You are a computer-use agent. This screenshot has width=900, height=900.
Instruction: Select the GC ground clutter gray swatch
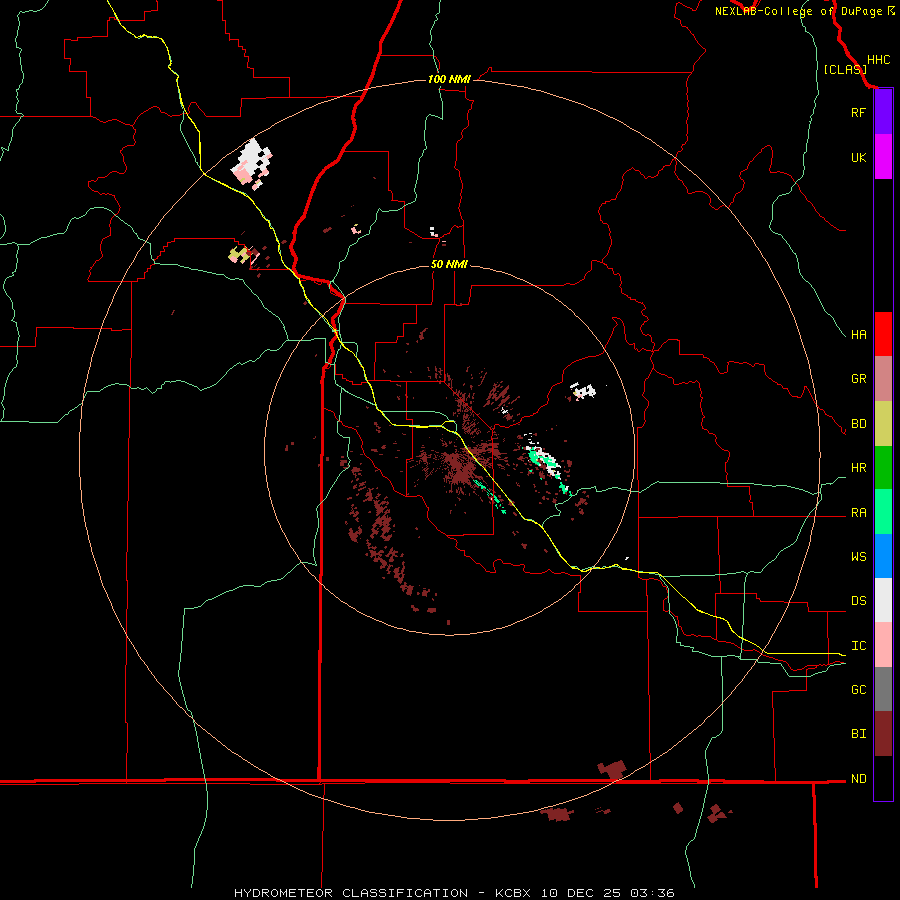point(883,689)
